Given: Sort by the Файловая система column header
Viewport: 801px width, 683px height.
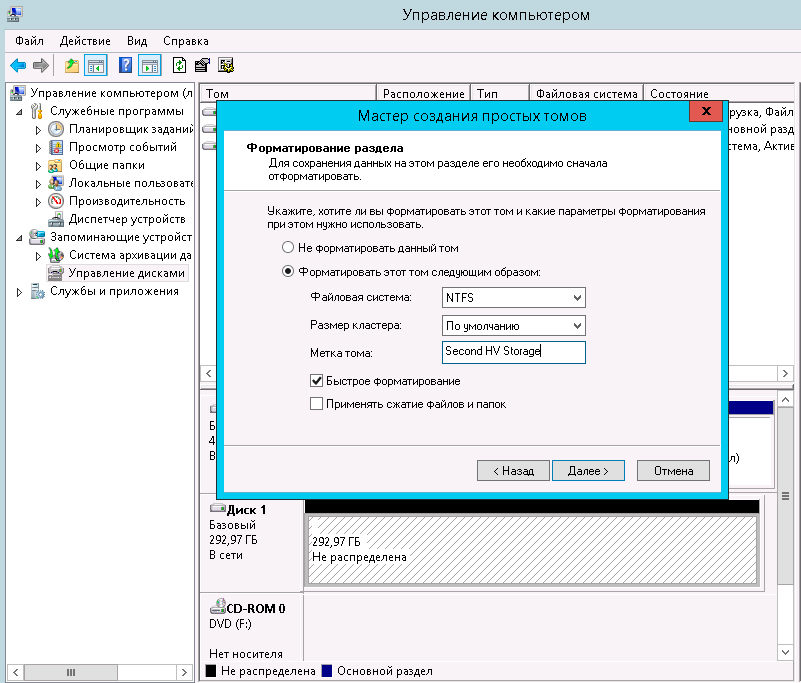Looking at the screenshot, I should point(586,93).
